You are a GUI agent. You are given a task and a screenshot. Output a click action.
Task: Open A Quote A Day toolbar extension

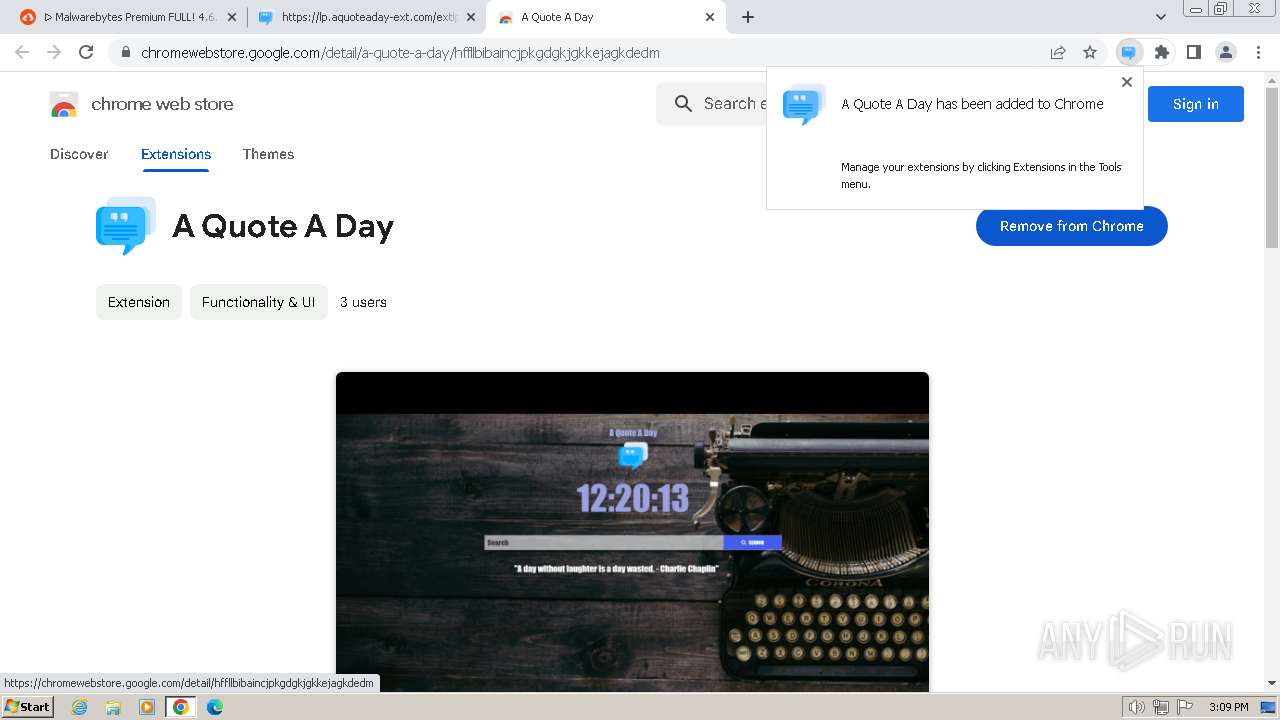1129,52
